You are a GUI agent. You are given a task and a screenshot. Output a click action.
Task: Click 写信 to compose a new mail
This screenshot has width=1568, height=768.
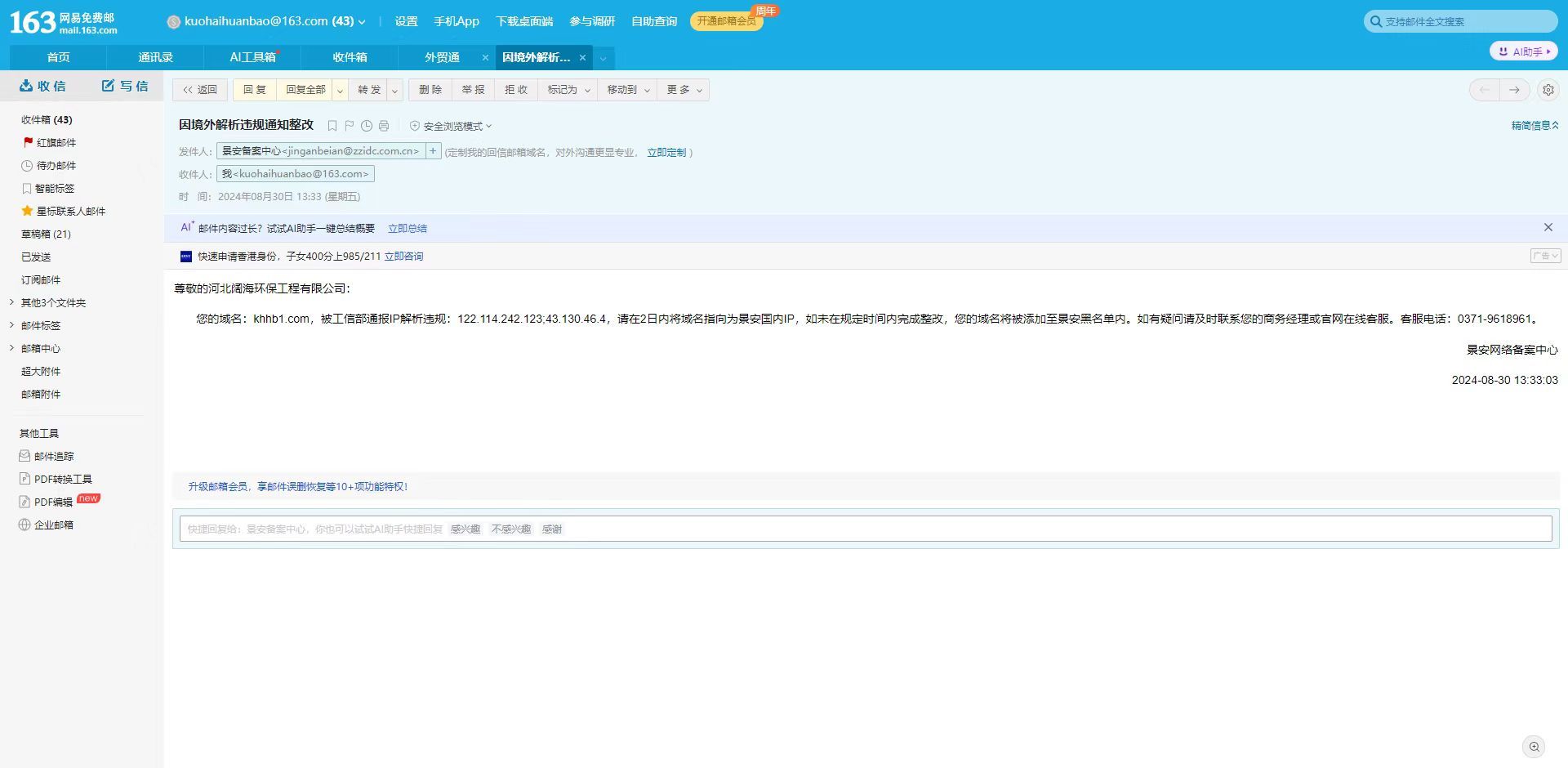[125, 86]
